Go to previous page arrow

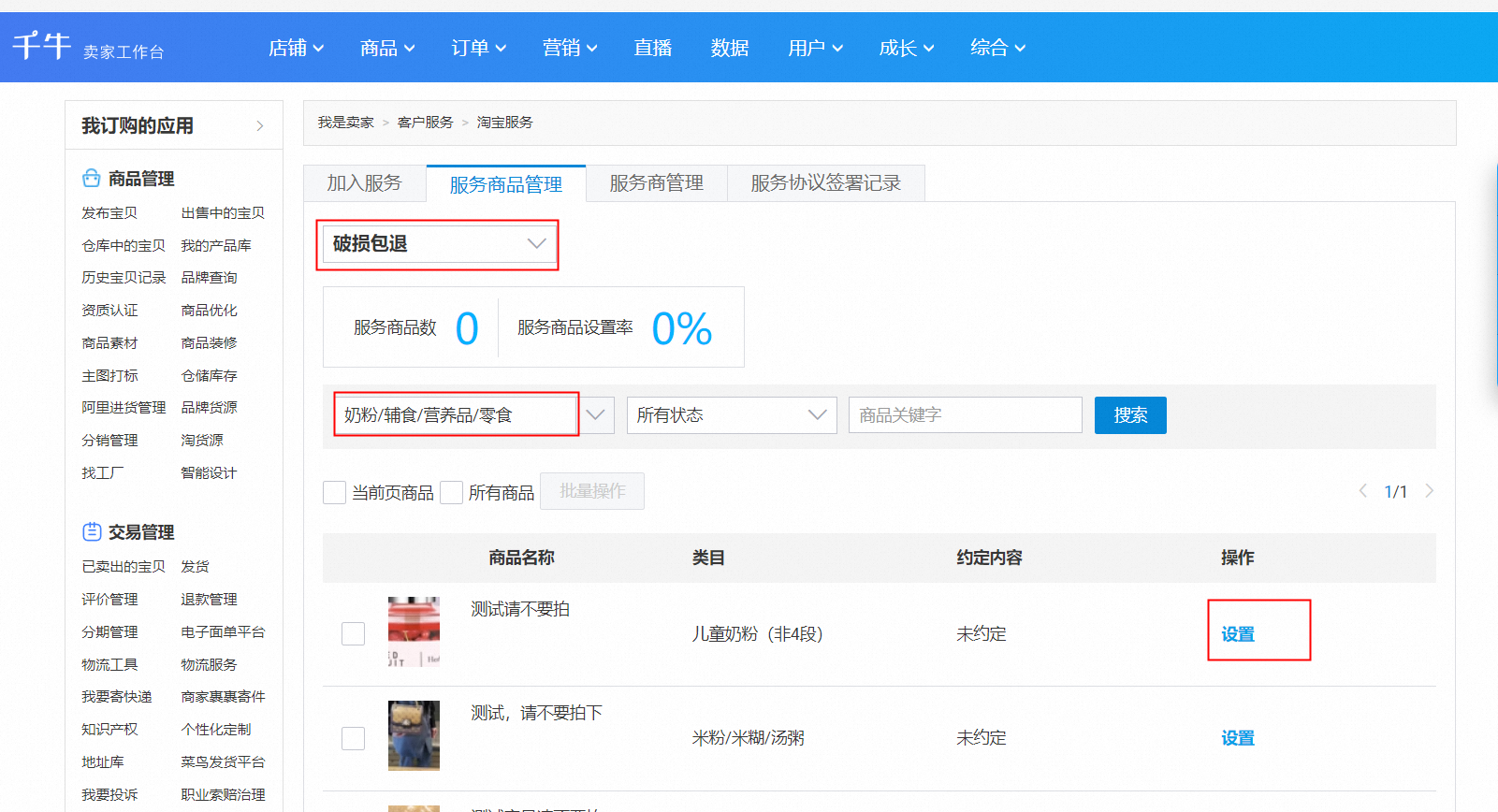1362,491
